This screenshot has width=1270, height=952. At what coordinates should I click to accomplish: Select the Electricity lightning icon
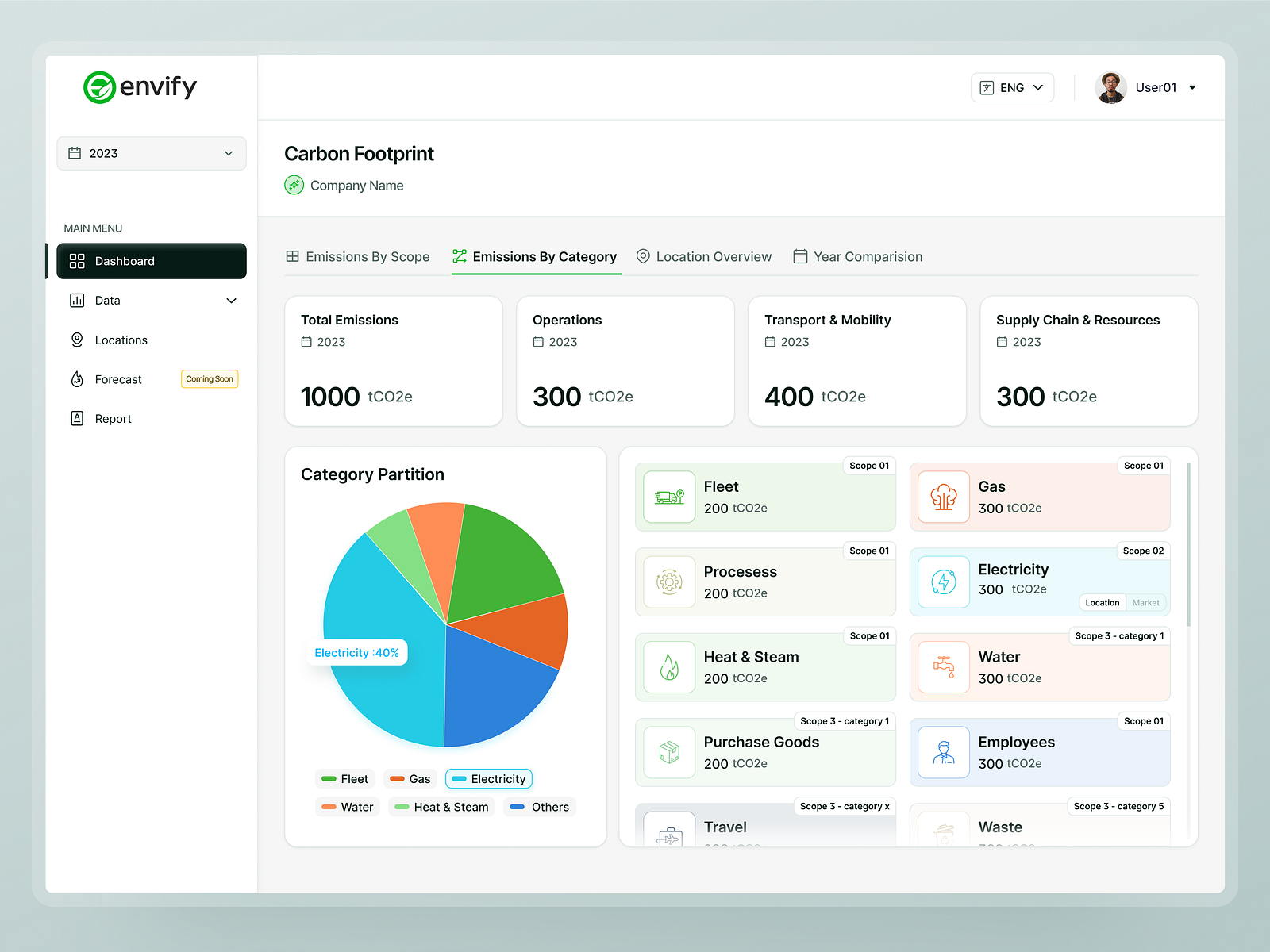943,582
